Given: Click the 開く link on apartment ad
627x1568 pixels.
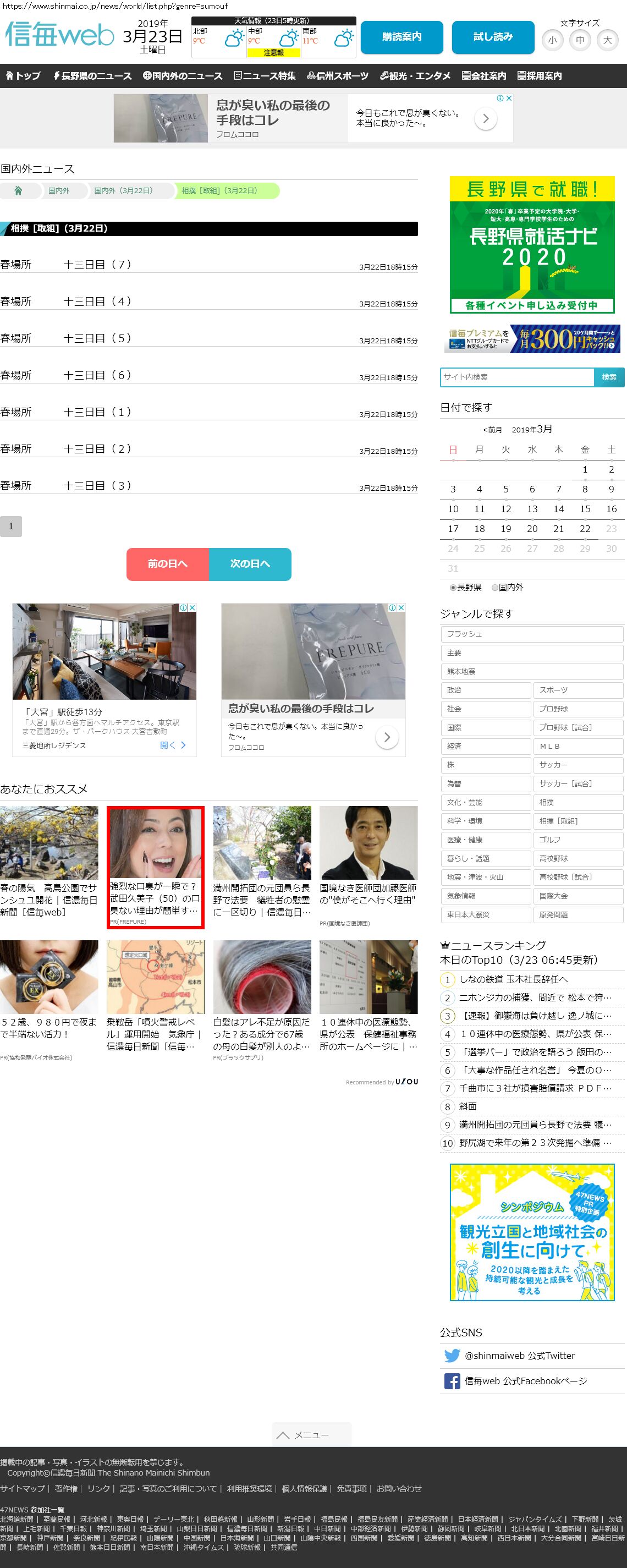Looking at the screenshot, I should [173, 745].
